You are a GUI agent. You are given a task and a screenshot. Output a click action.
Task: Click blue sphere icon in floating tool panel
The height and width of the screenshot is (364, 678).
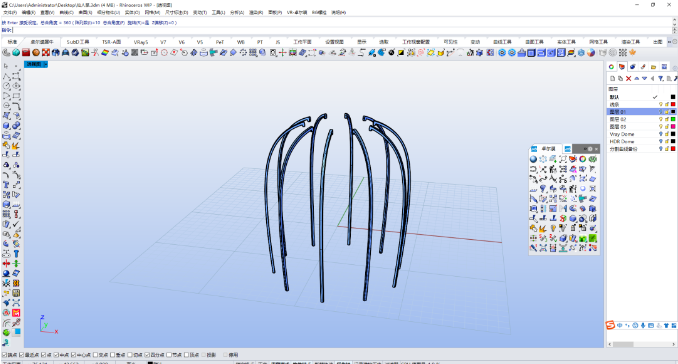click(x=534, y=159)
